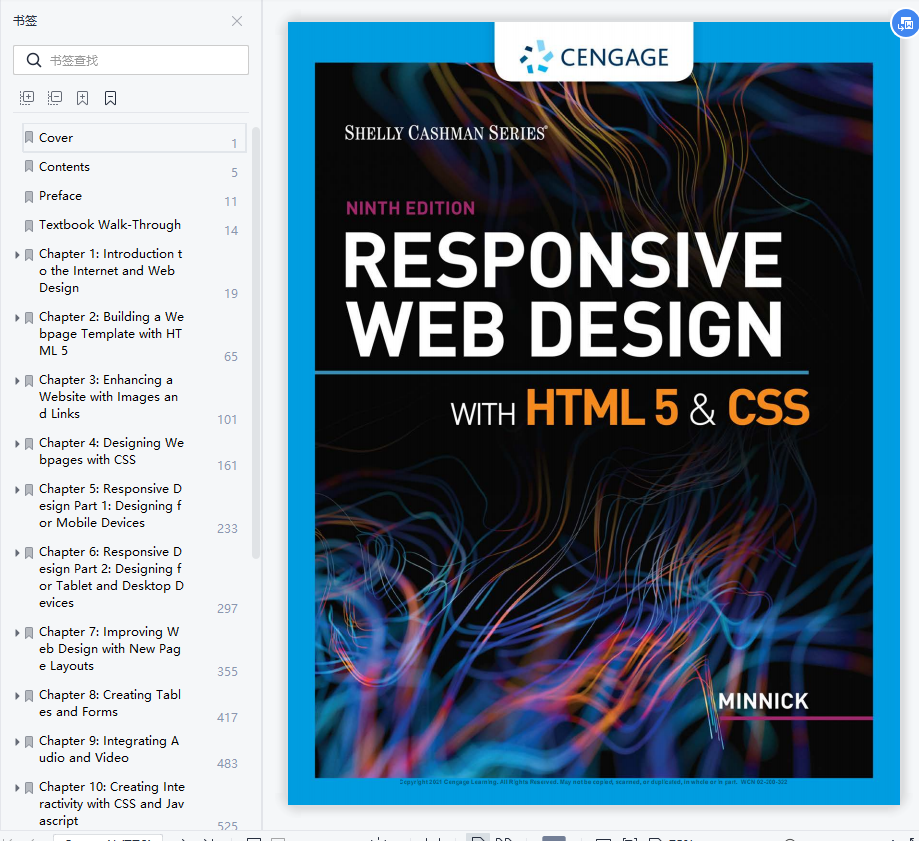Click the magnifier icon in bookmark search
Image resolution: width=919 pixels, height=841 pixels.
(x=34, y=60)
